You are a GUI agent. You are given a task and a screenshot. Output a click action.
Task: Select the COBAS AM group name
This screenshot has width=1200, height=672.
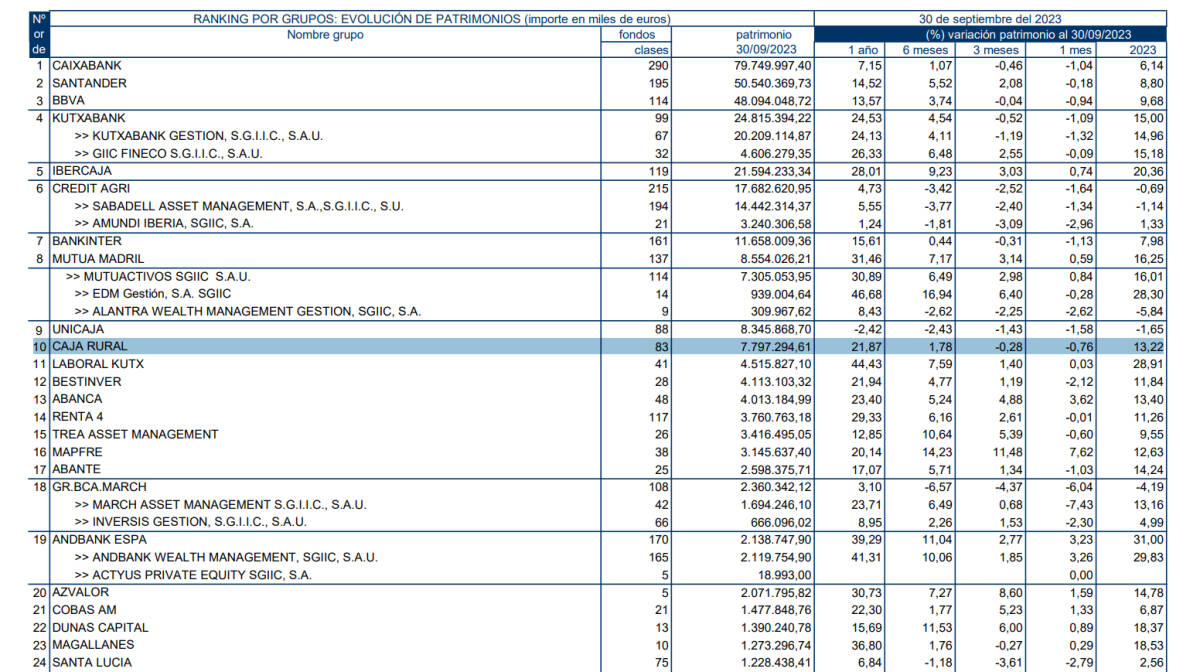coord(84,610)
